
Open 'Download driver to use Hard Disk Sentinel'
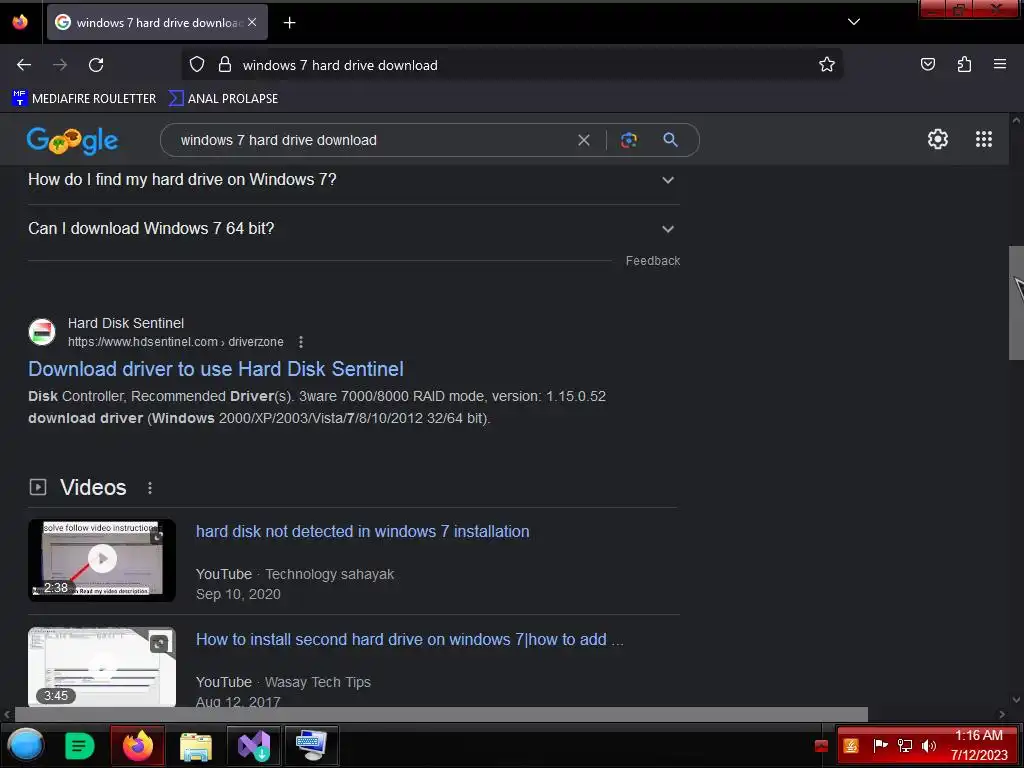[216, 369]
